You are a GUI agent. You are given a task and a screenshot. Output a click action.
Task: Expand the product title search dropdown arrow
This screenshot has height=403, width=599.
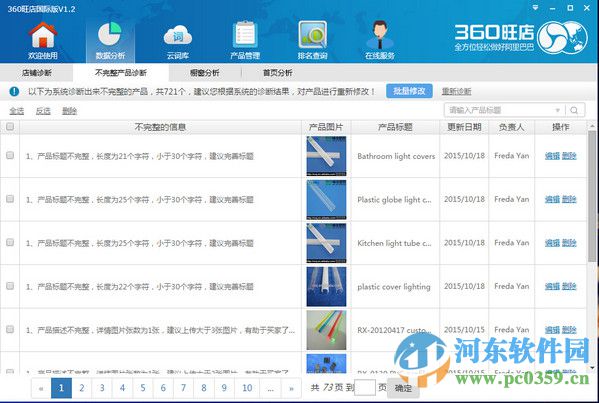click(557, 110)
